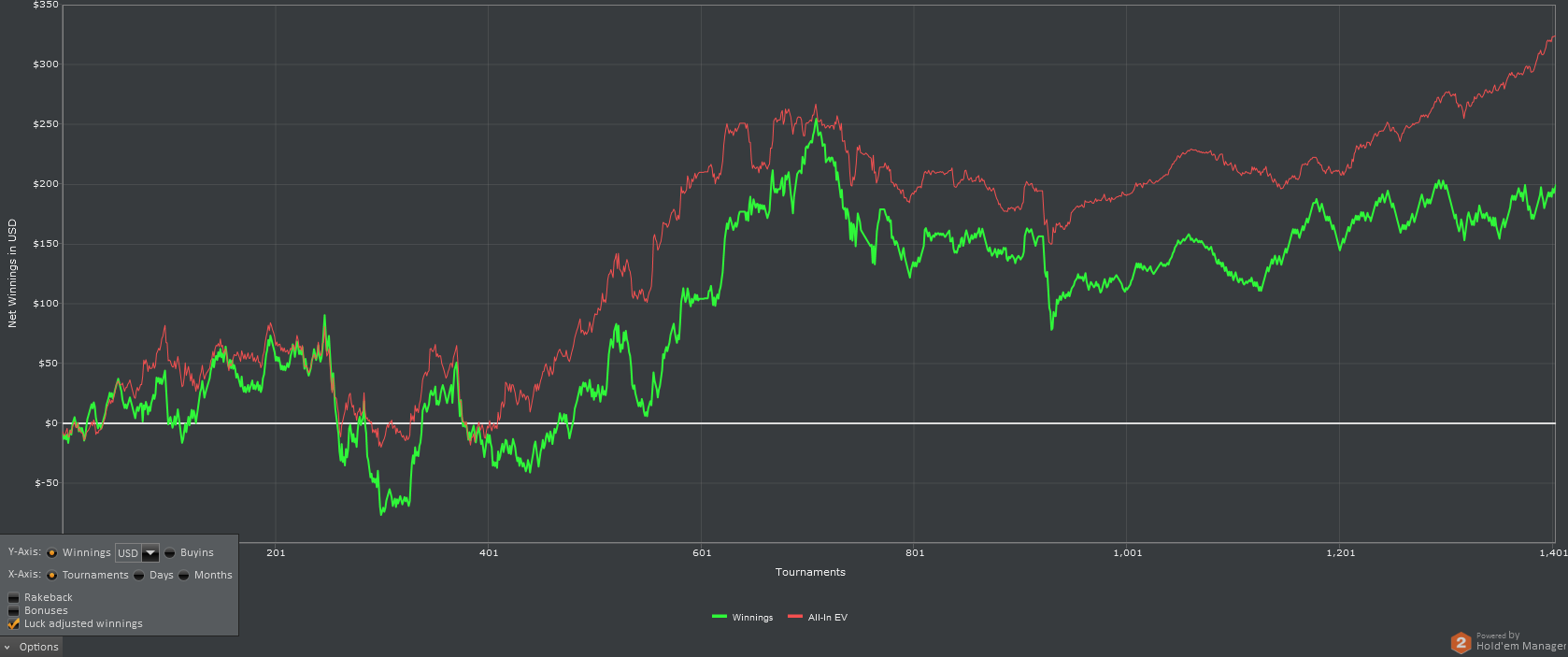Screen dimensions: 1568x657
Task: Uncheck Luck adjusted winnings
Action: click(x=14, y=623)
